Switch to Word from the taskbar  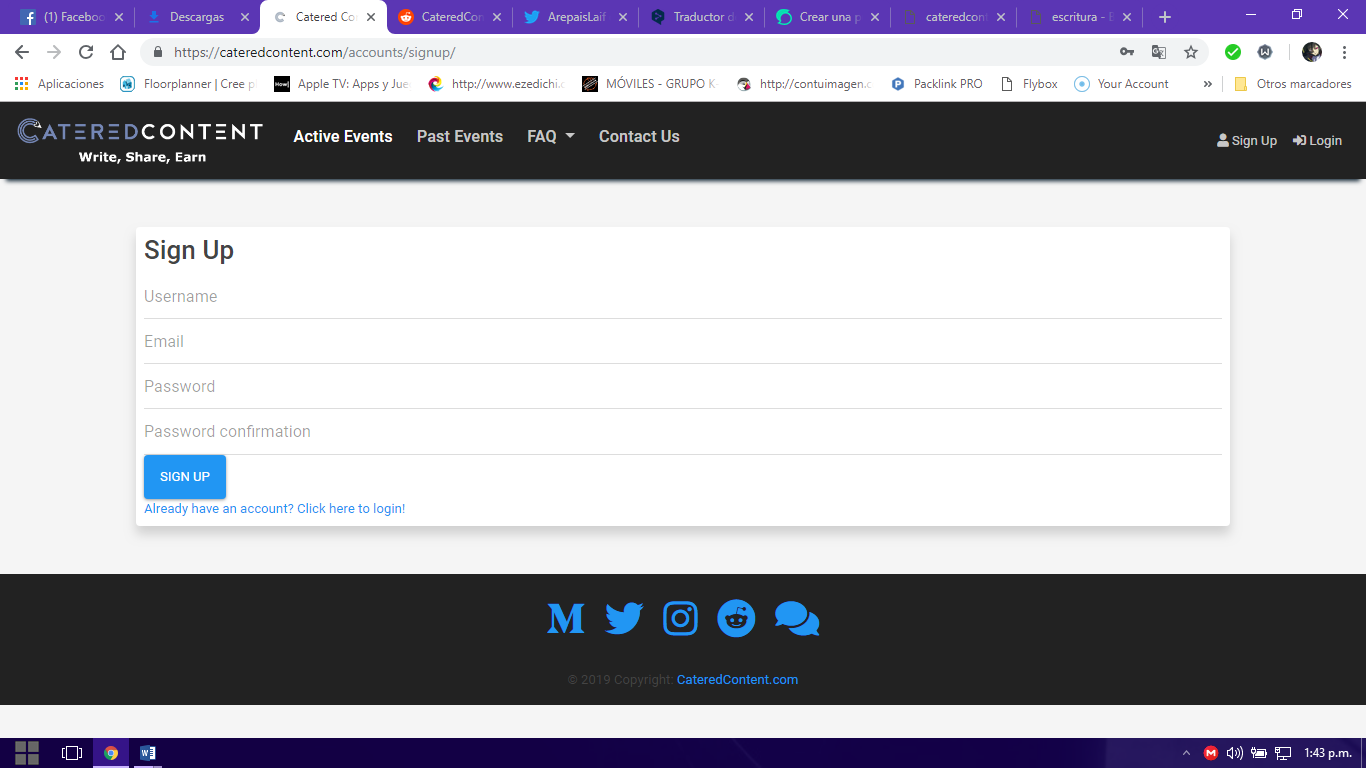(148, 753)
